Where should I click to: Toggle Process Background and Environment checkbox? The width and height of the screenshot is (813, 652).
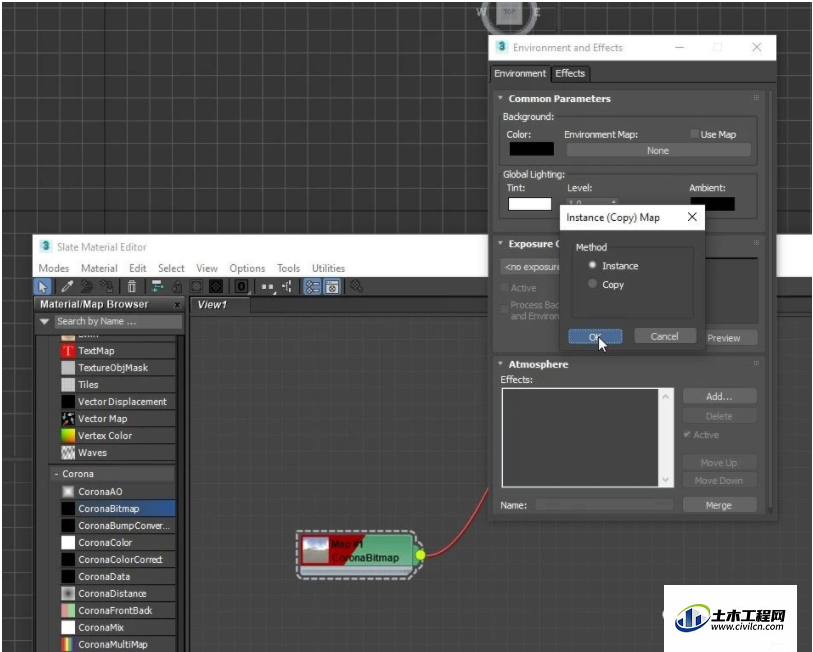504,310
